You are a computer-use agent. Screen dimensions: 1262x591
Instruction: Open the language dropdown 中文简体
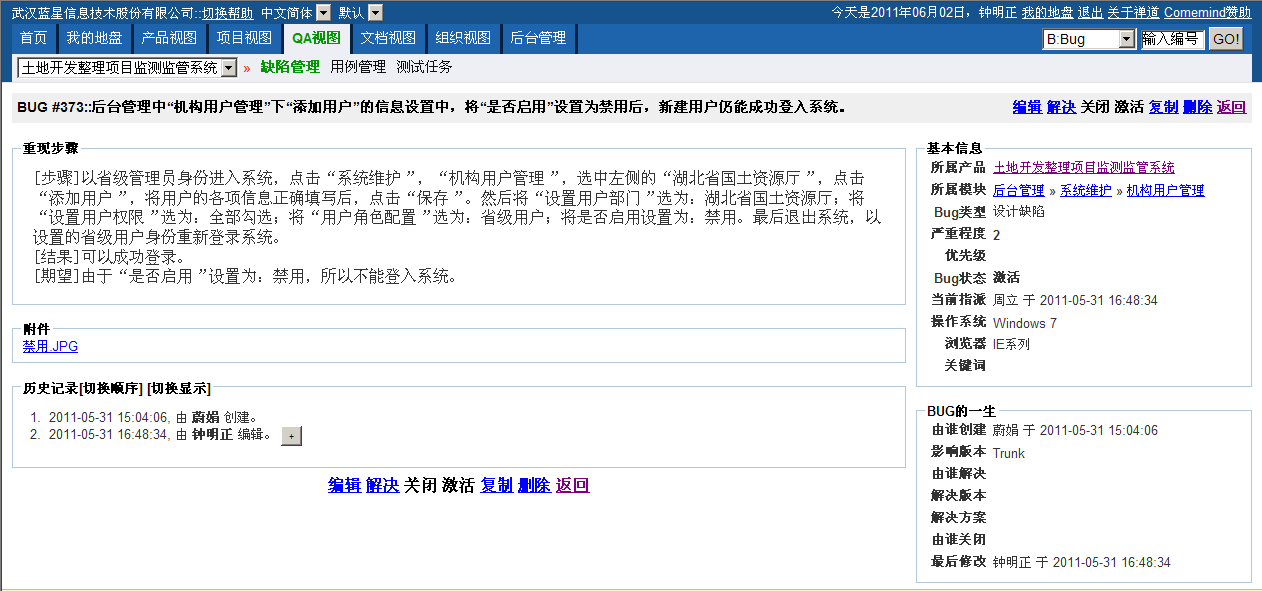click(x=323, y=13)
